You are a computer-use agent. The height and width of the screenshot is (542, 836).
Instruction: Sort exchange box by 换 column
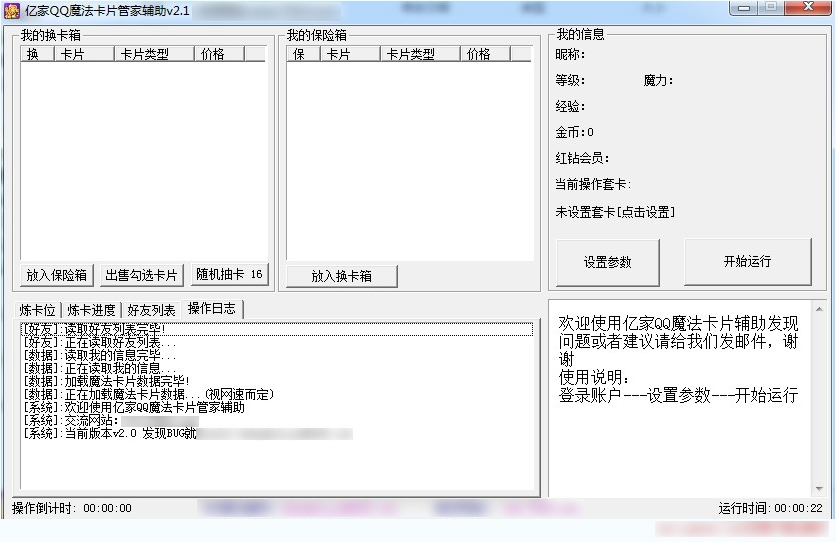point(37,54)
